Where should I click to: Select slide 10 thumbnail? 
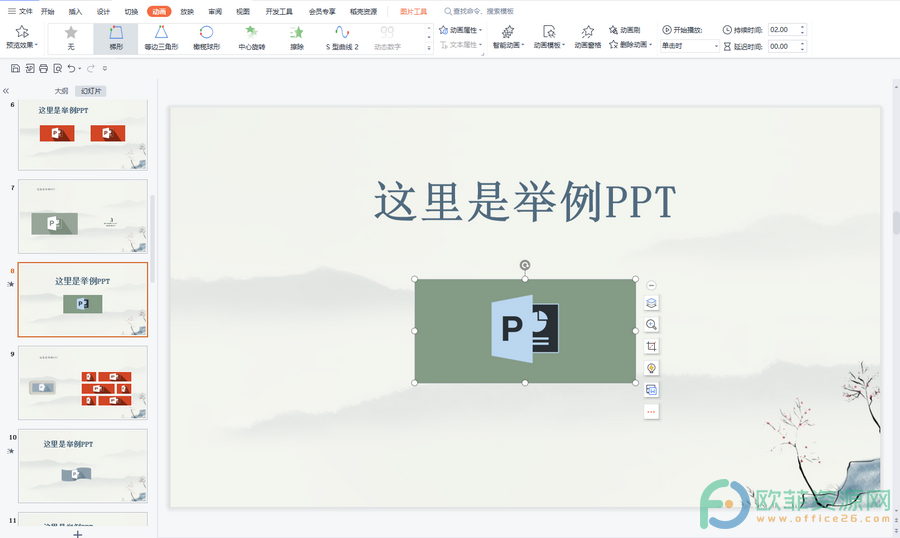tap(83, 466)
